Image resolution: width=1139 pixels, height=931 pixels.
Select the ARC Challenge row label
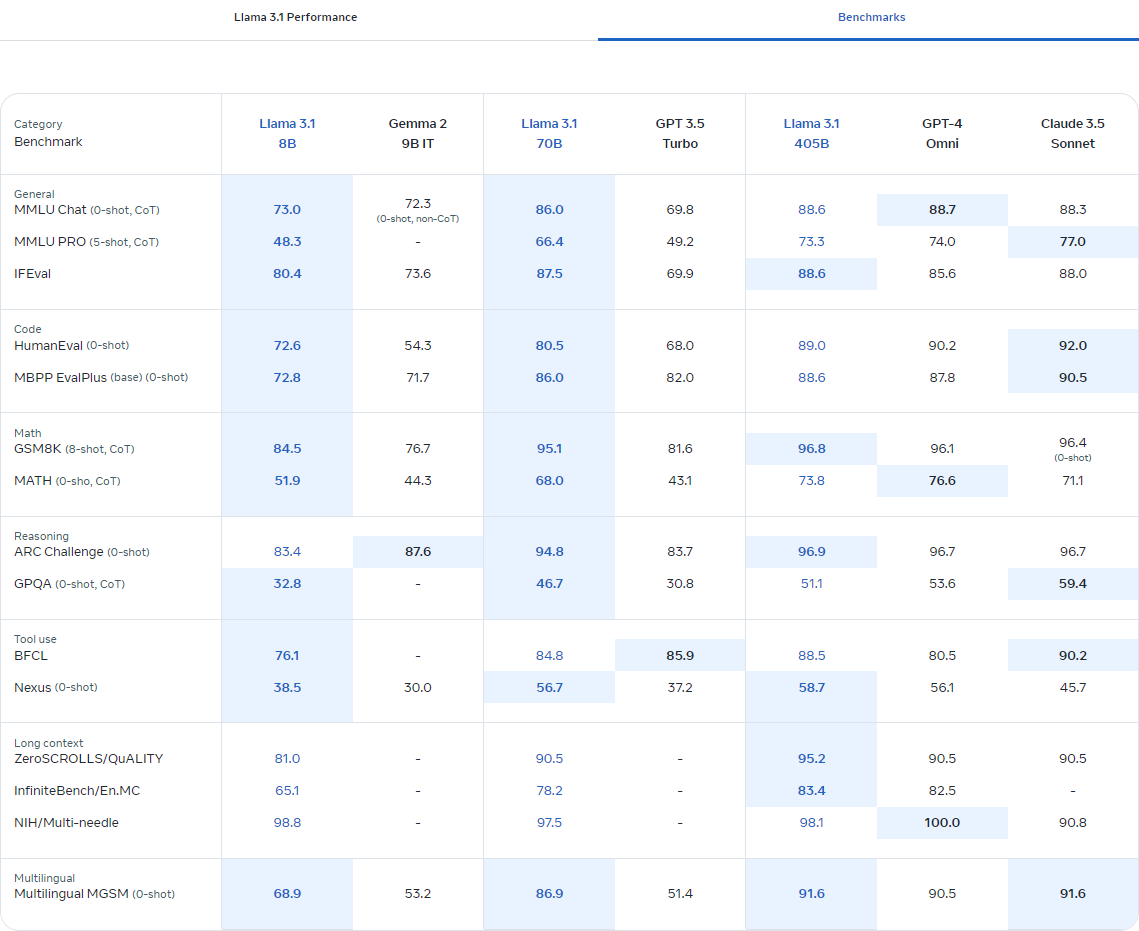pos(81,552)
